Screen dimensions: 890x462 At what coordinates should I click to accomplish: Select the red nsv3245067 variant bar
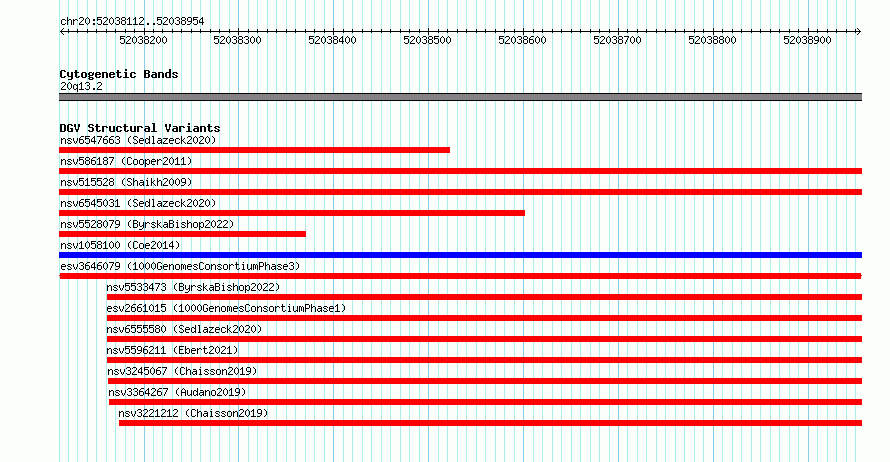pyautogui.click(x=485, y=381)
